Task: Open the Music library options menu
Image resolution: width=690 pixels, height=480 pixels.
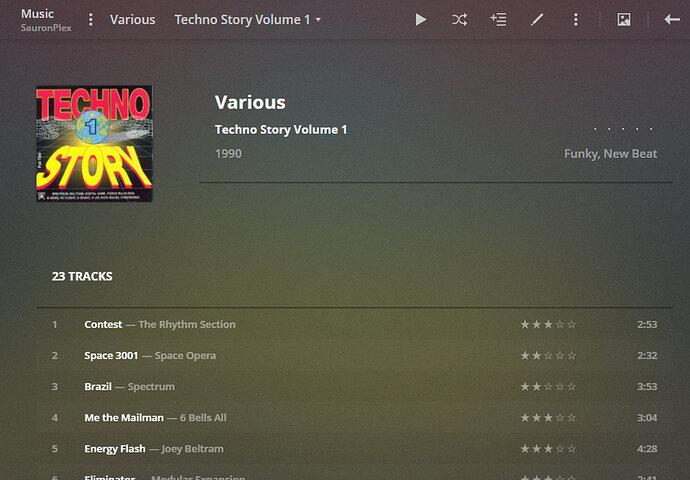Action: pos(91,20)
